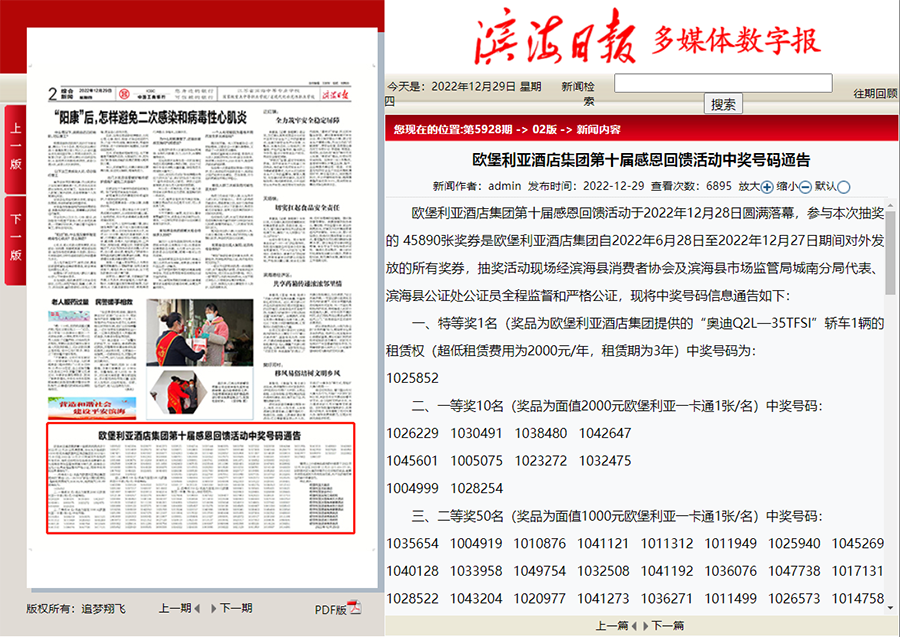Image resolution: width=900 pixels, height=637 pixels.
Task: Open the PDF版 version of the page
Action: pyautogui.click(x=338, y=608)
